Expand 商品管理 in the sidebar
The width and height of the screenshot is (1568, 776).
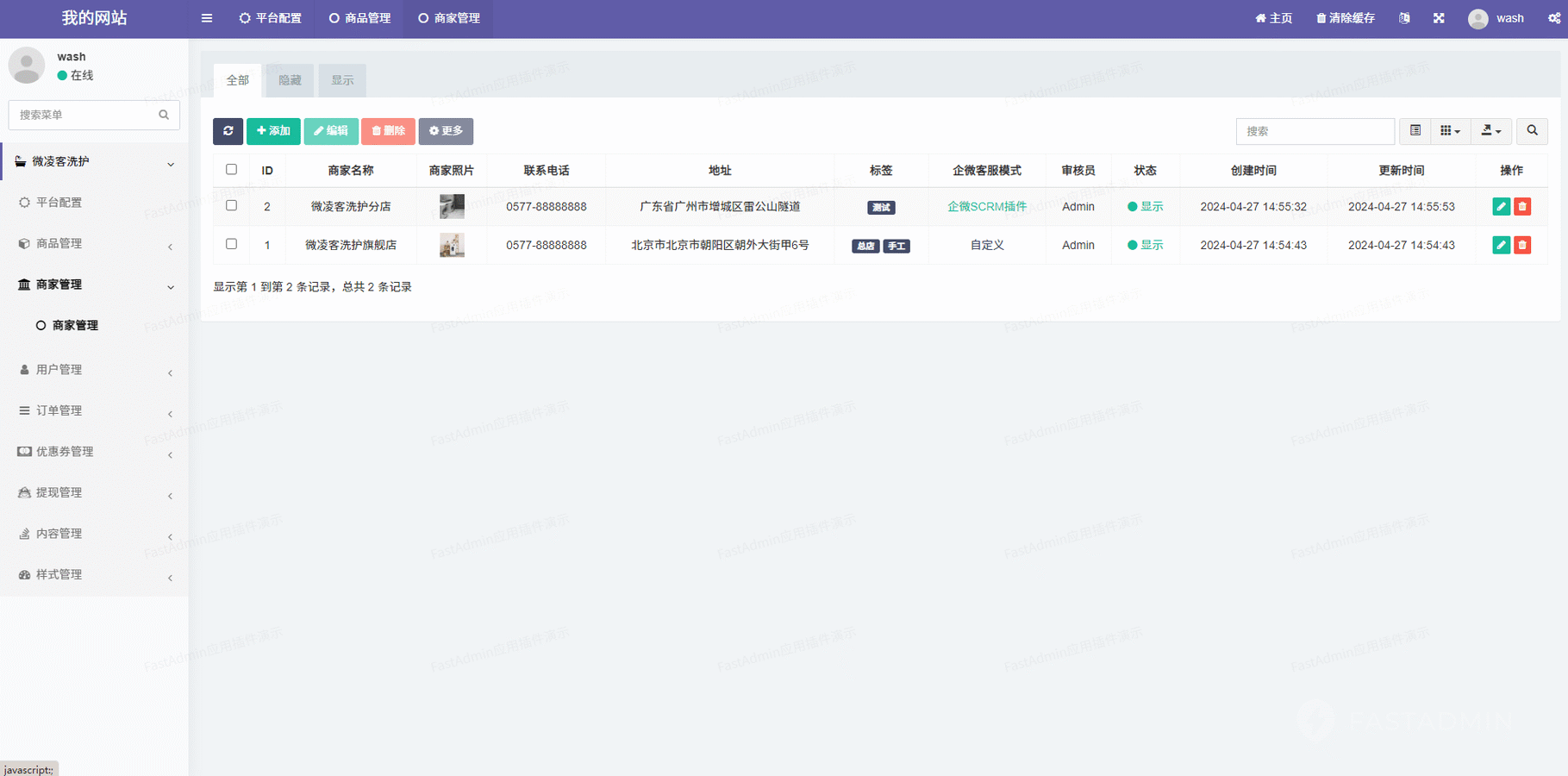(94, 244)
